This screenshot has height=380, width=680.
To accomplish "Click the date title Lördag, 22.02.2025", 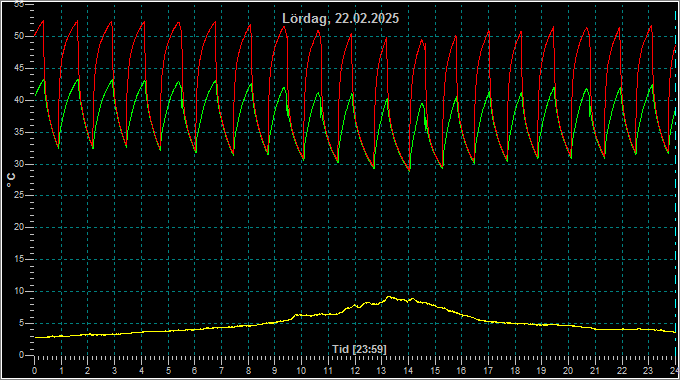I will tap(340, 19).
